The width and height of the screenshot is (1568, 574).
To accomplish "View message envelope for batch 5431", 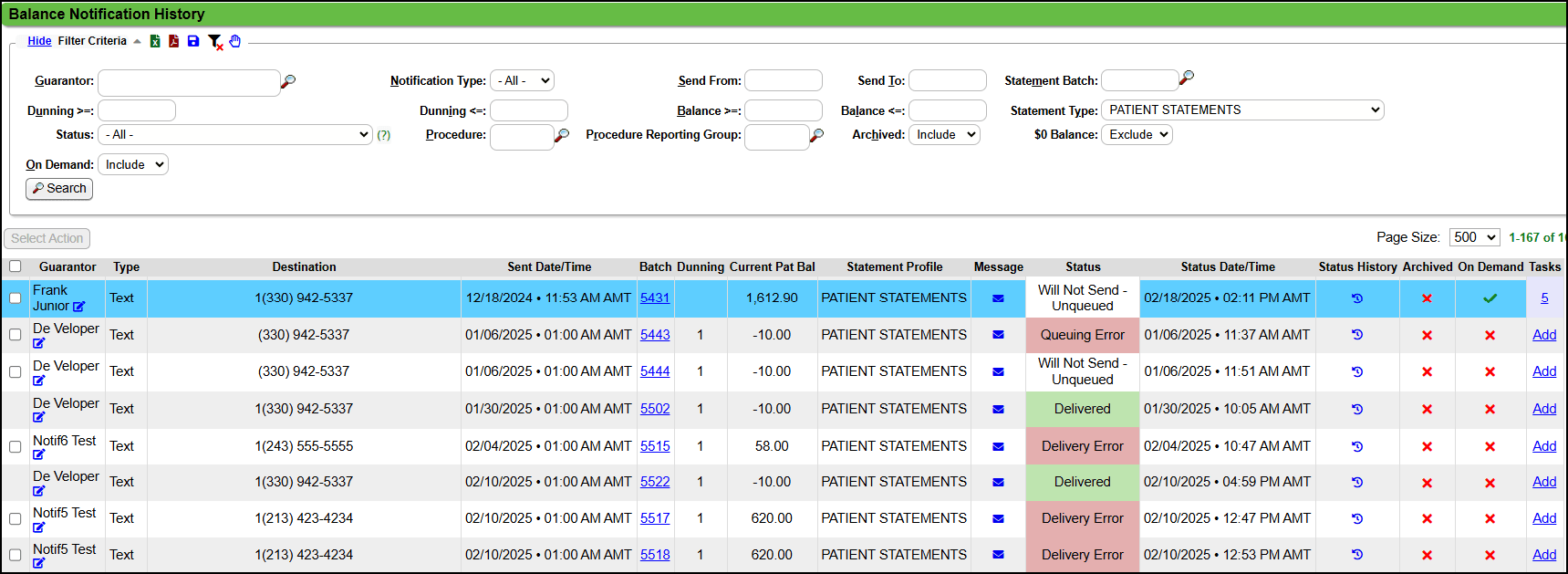I will pyautogui.click(x=998, y=298).
